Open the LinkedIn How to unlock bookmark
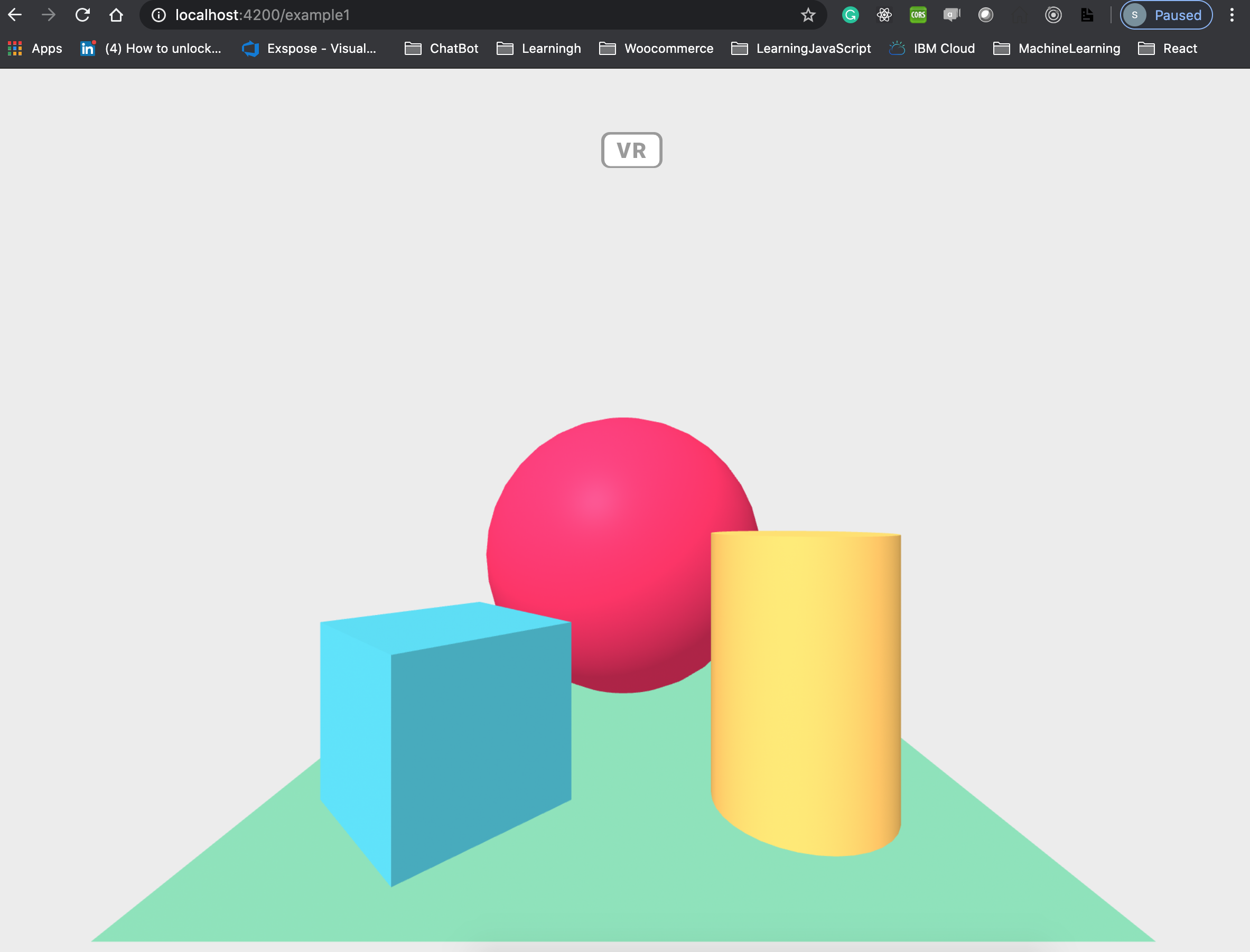Screen dimensions: 1250x952 tap(151, 49)
